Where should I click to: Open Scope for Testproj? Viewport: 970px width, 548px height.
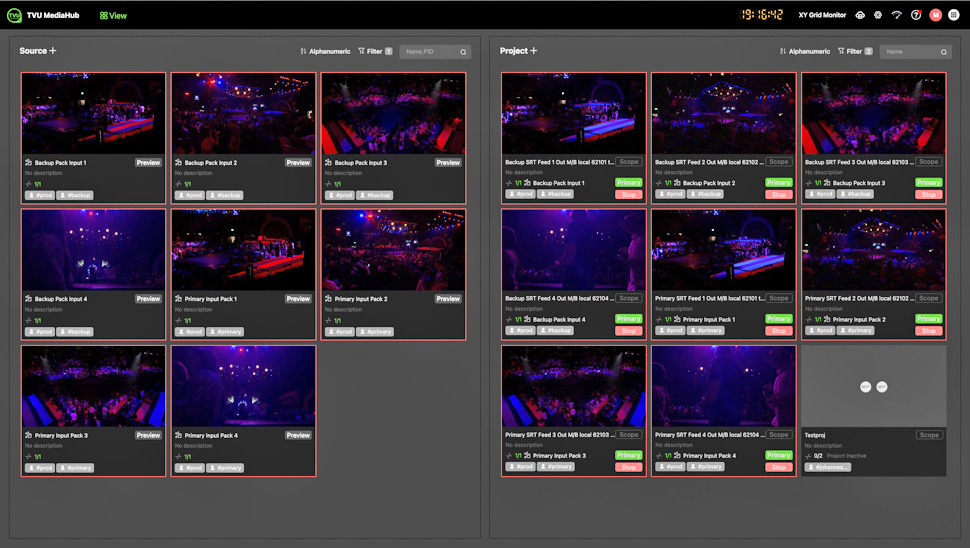[x=929, y=435]
